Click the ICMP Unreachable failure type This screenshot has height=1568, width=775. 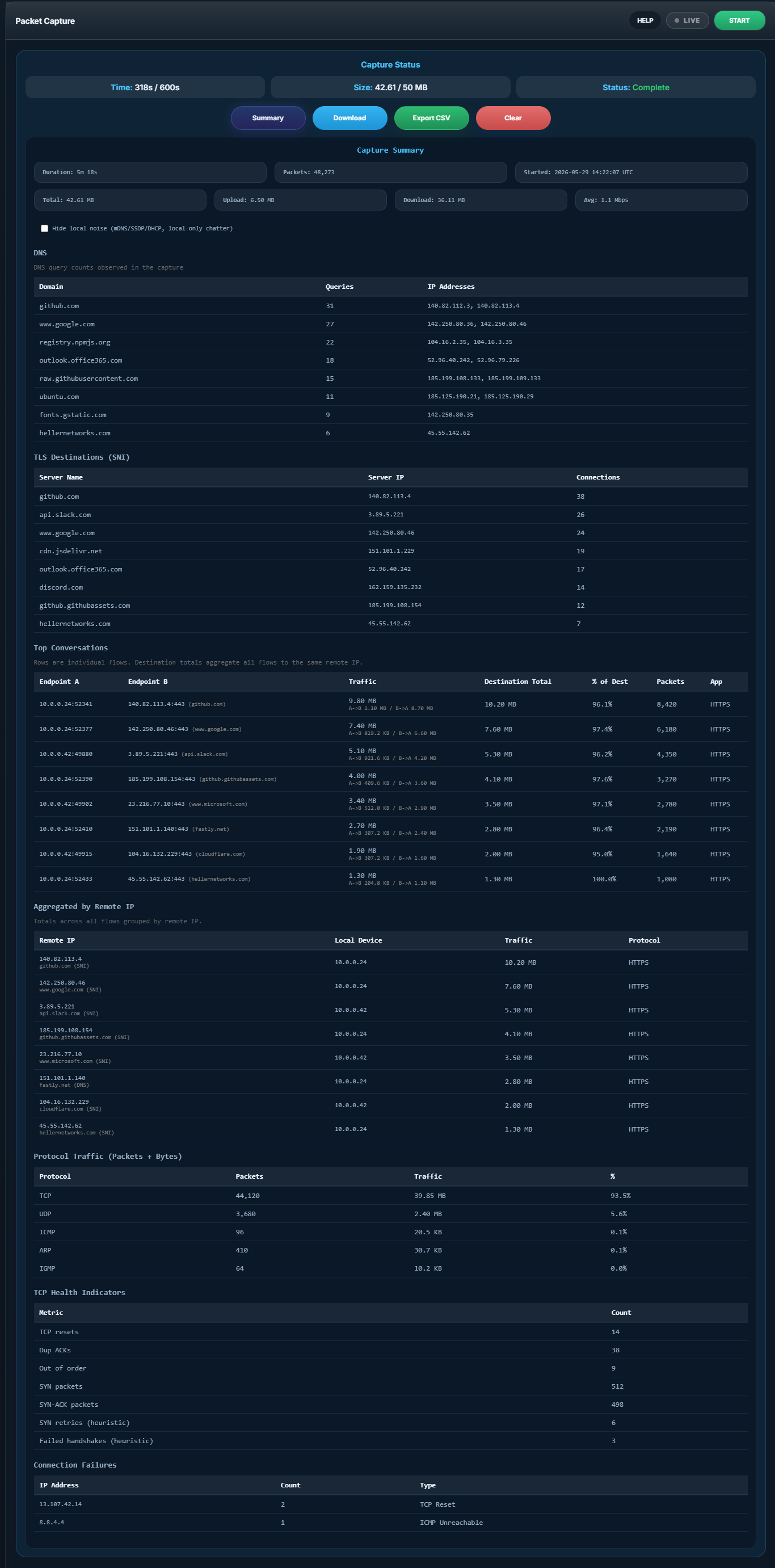452,1523
